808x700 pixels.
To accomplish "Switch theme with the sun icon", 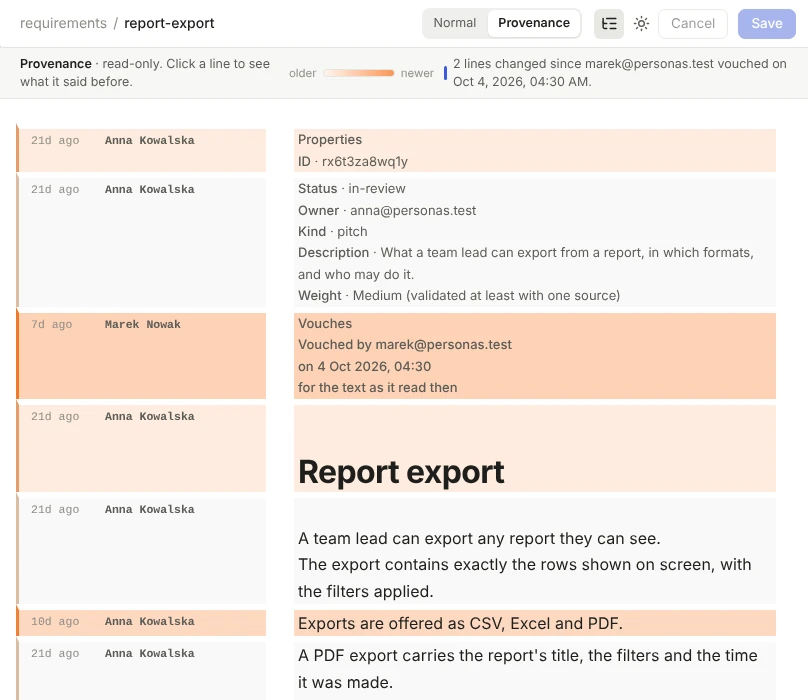I will (x=641, y=24).
